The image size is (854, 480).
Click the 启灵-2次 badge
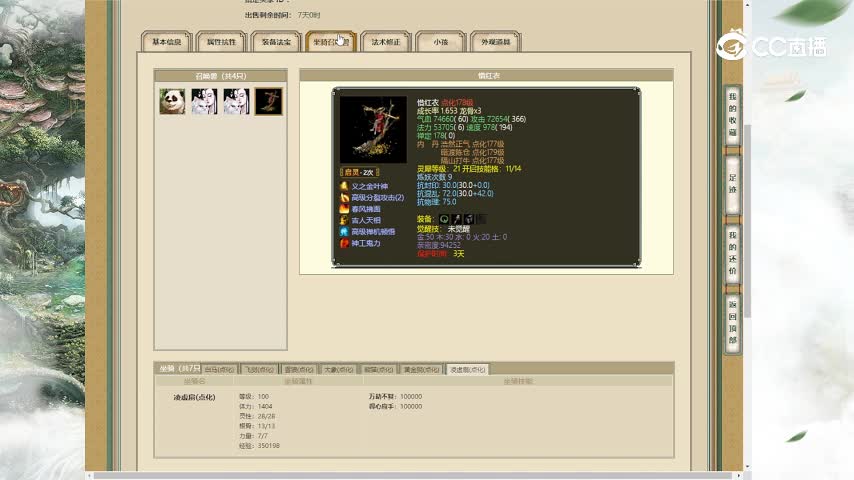click(x=359, y=173)
